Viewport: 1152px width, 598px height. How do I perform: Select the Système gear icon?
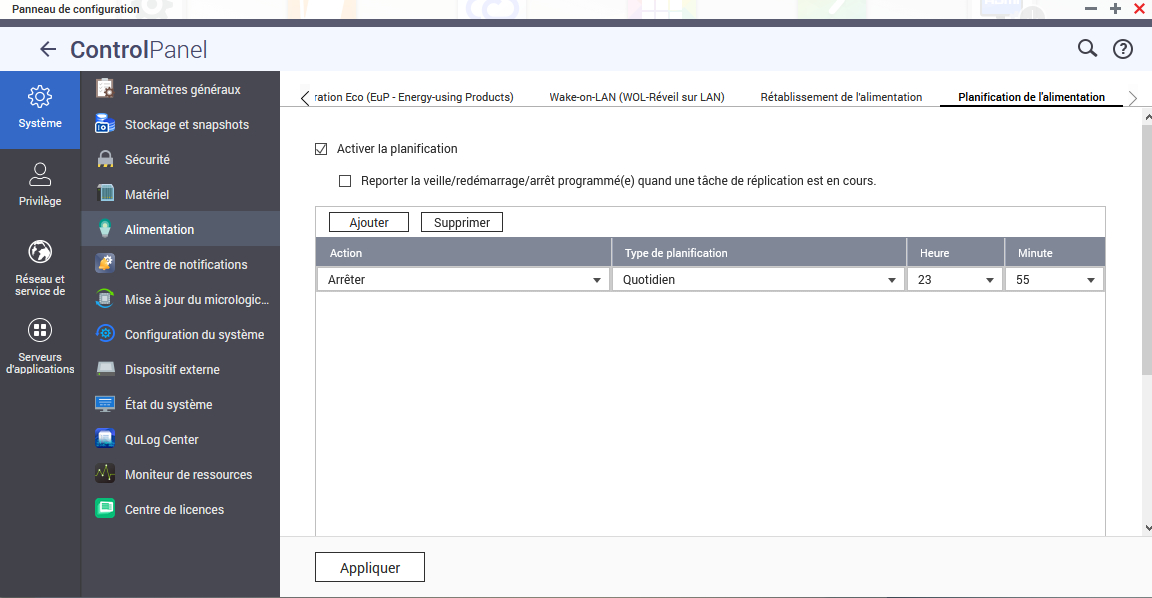[x=40, y=96]
